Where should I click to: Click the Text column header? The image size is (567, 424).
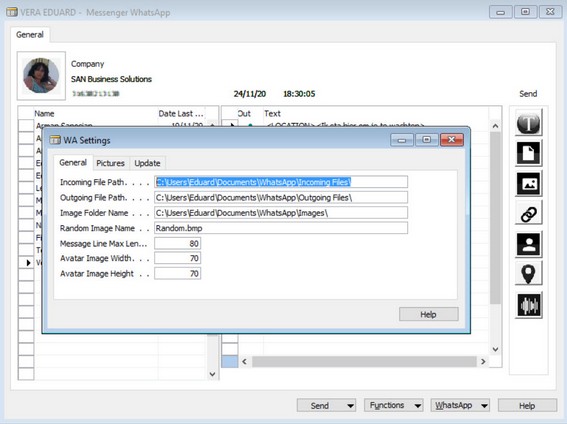[273, 114]
